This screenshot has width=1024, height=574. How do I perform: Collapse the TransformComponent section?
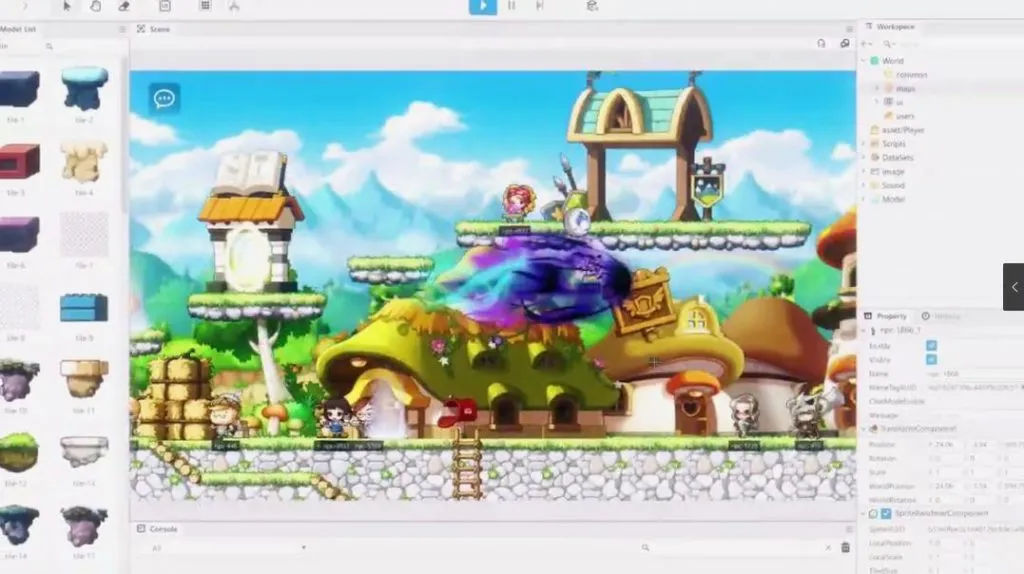coord(864,429)
